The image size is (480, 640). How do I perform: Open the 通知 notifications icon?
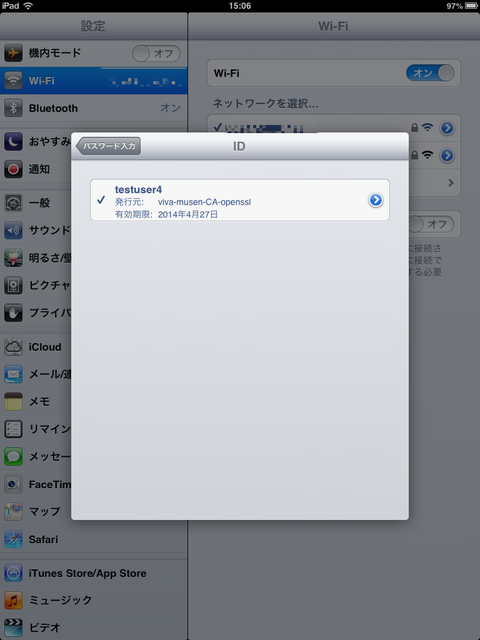point(13,169)
